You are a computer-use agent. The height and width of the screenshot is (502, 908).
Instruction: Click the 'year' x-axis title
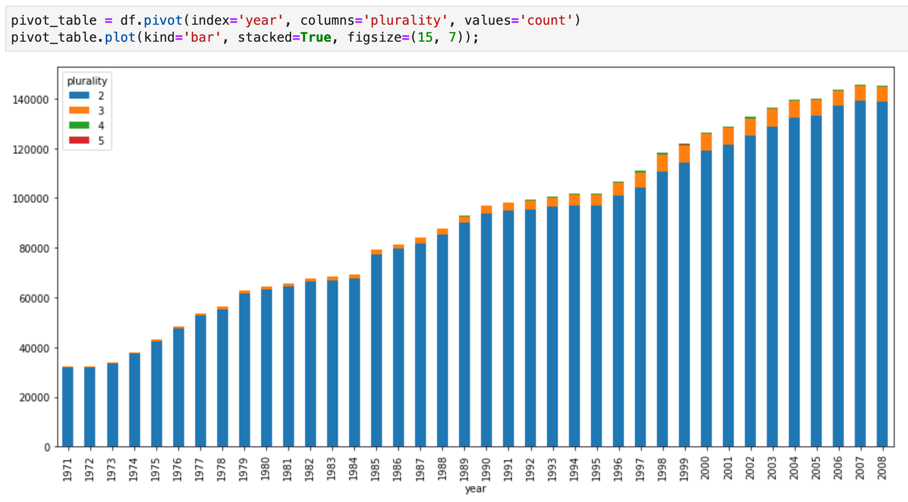tap(474, 490)
